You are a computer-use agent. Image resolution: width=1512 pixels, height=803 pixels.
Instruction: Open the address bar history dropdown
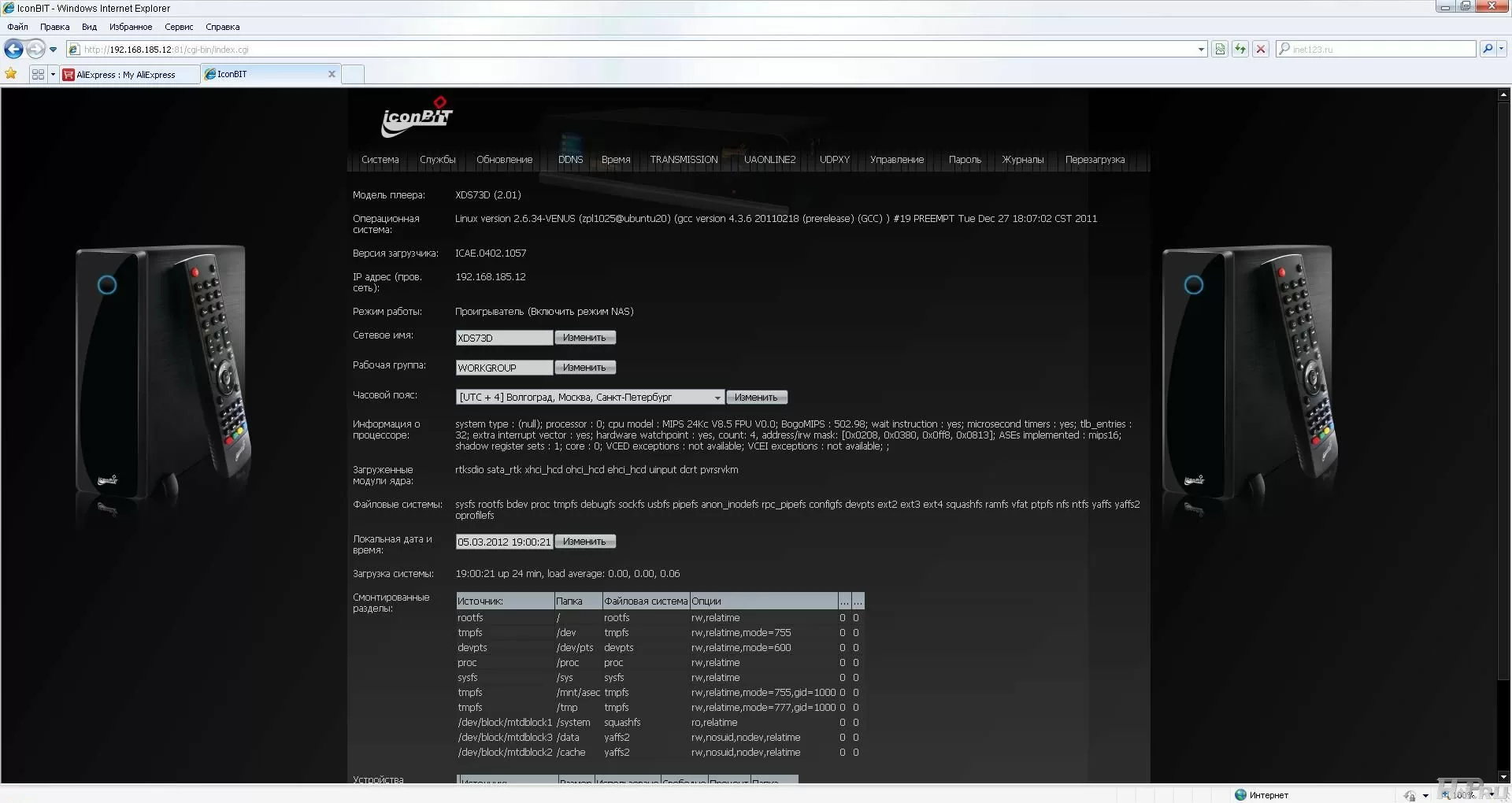pyautogui.click(x=1201, y=49)
